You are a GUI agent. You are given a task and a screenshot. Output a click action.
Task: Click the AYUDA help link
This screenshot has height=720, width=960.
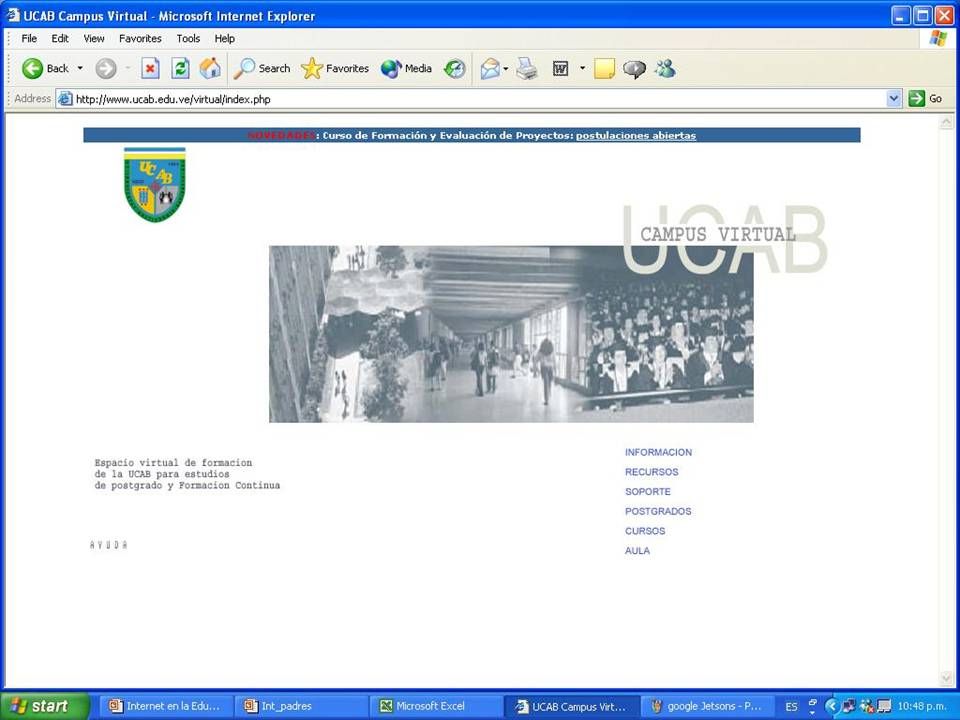point(108,545)
